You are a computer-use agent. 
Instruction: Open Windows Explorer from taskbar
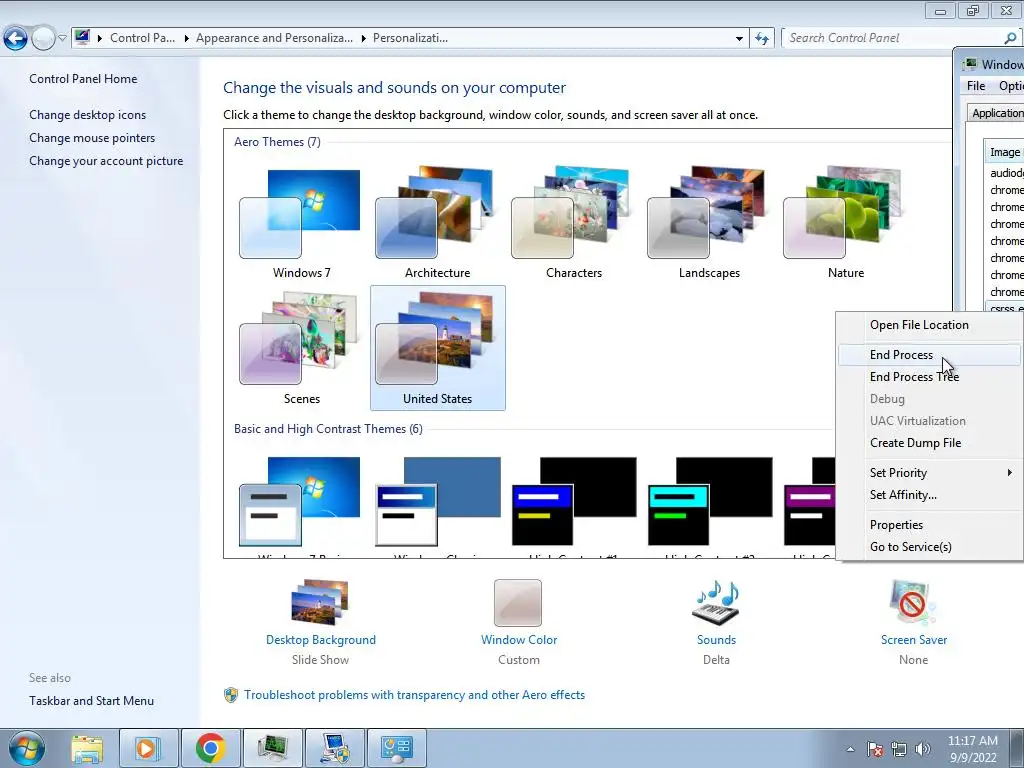click(x=87, y=748)
